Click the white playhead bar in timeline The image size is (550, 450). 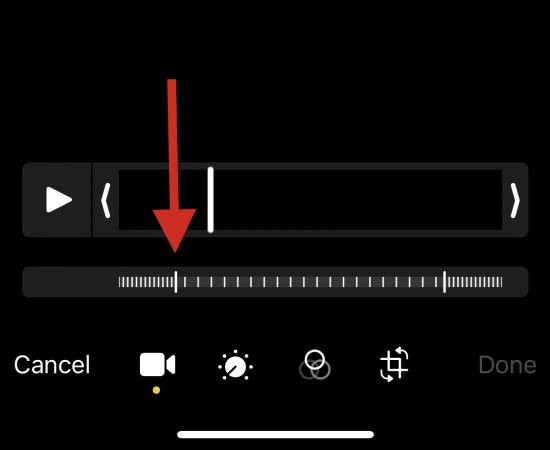(x=210, y=200)
